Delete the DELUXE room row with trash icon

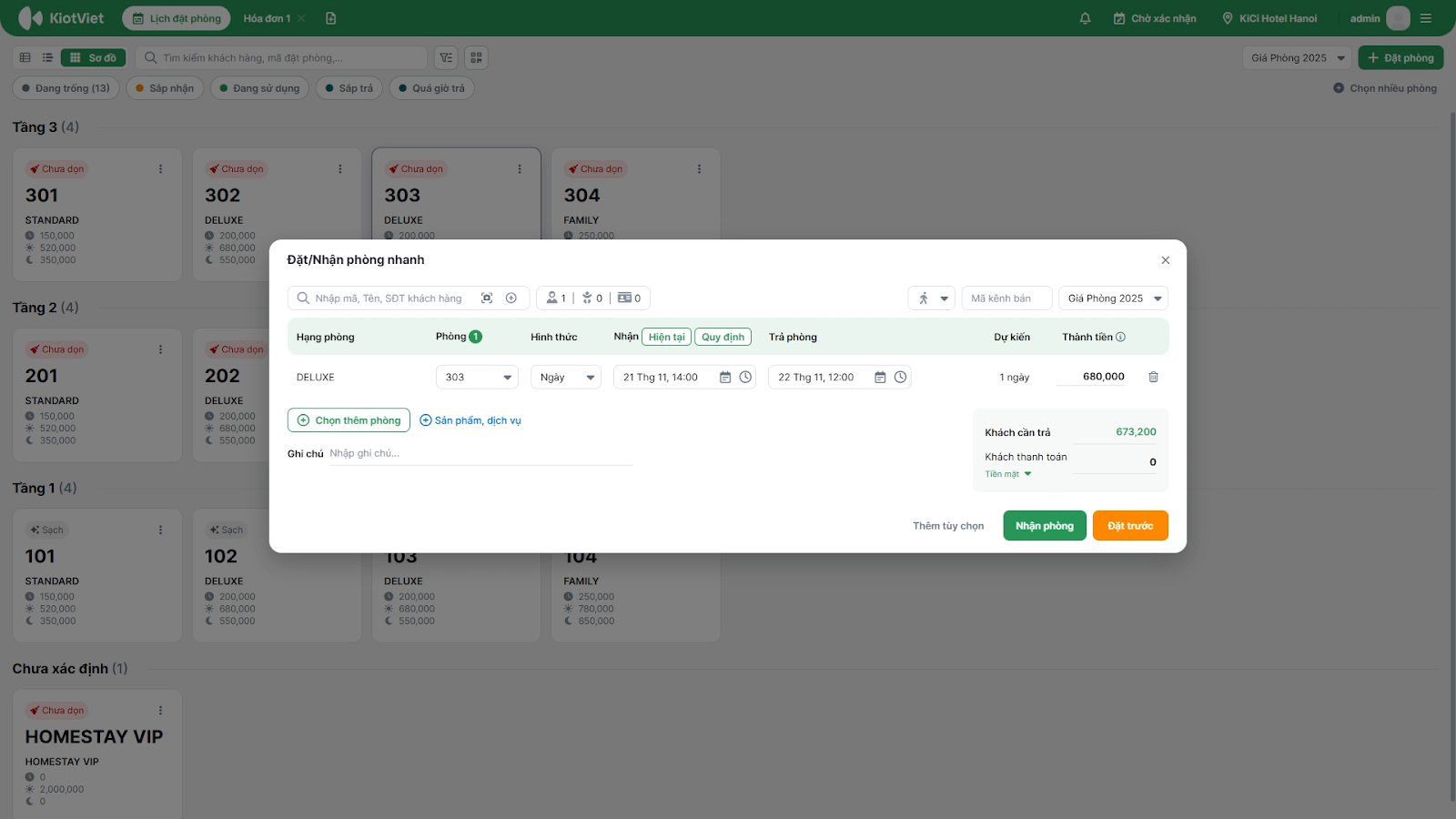pyautogui.click(x=1153, y=377)
